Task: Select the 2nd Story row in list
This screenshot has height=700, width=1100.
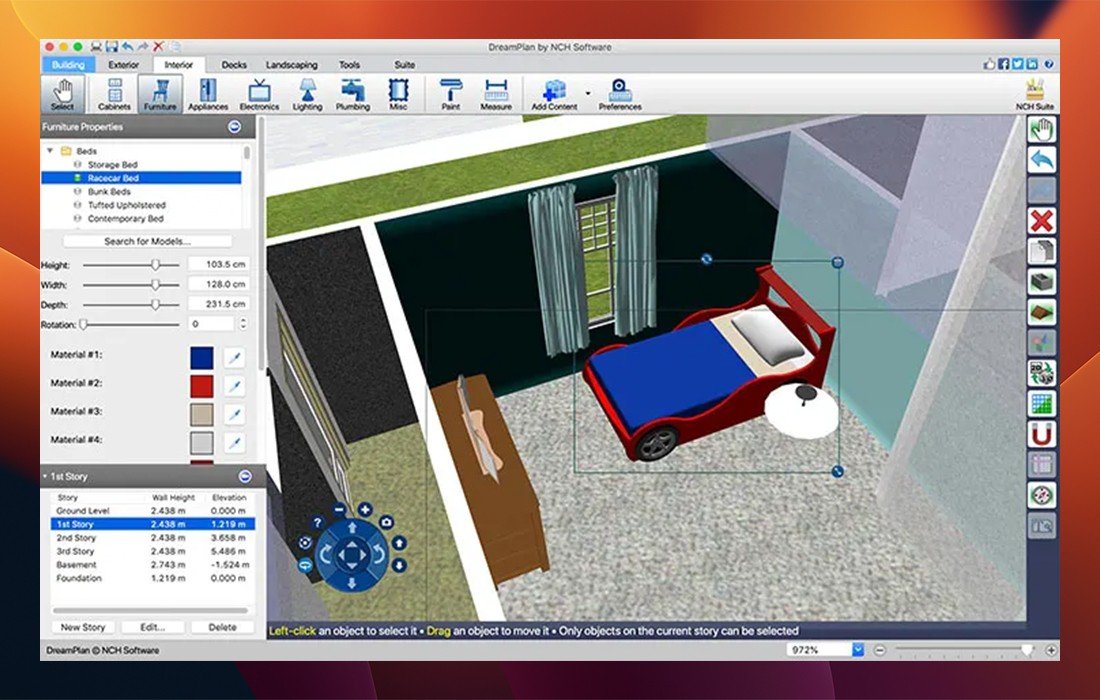Action: 76,538
